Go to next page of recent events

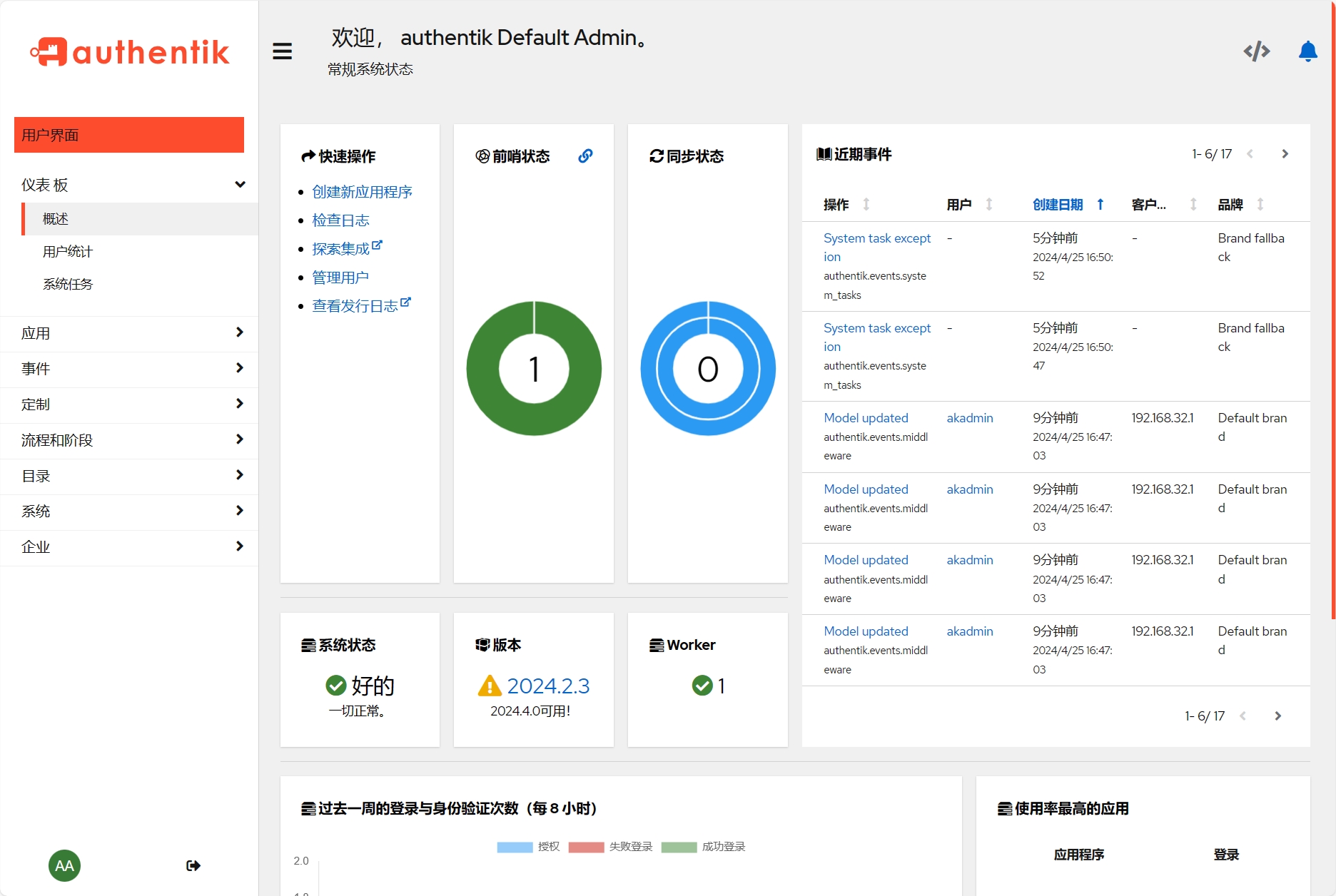pos(1285,154)
